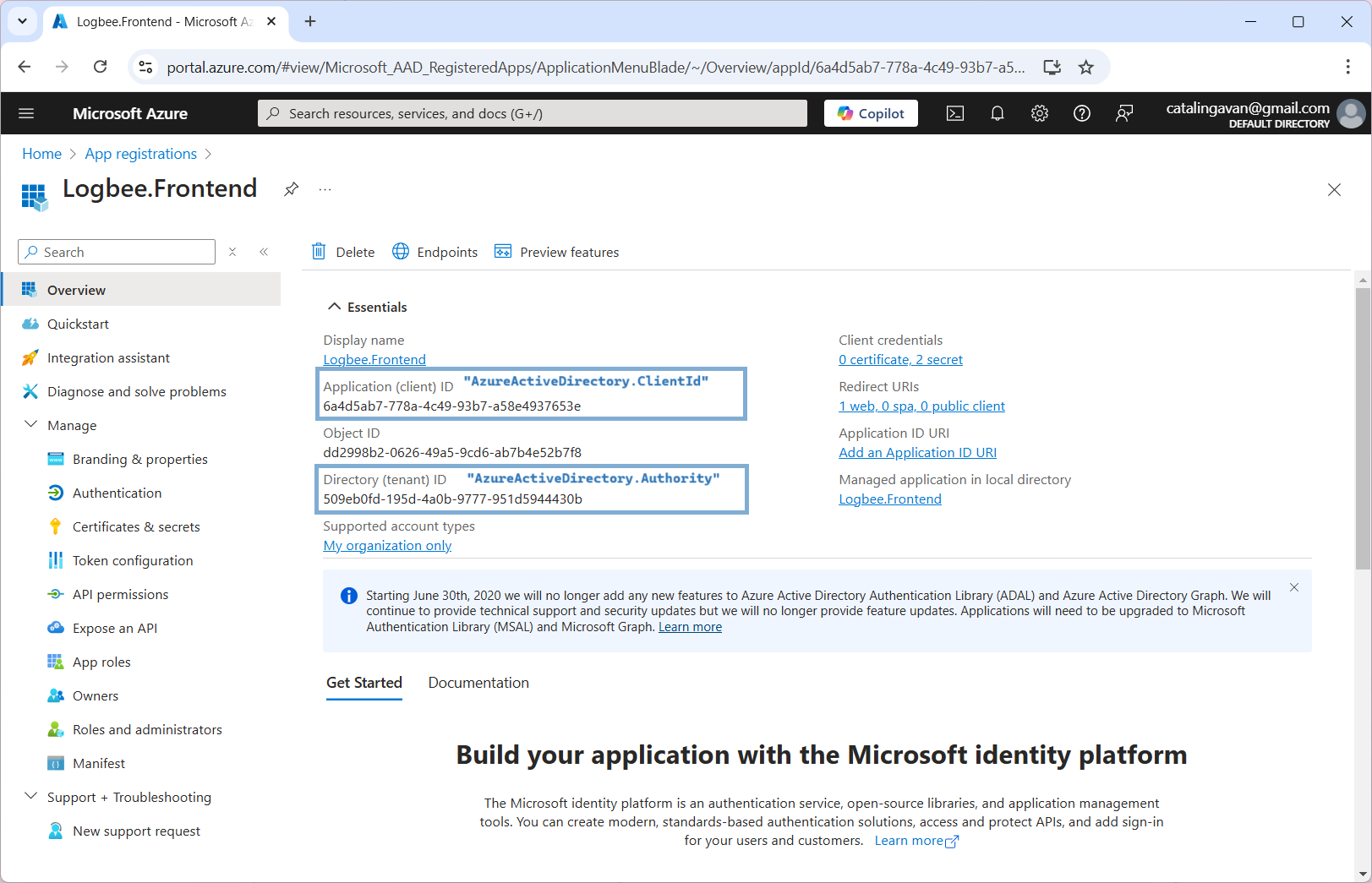Pin Logbee.Frontend to dashboard

click(x=291, y=188)
